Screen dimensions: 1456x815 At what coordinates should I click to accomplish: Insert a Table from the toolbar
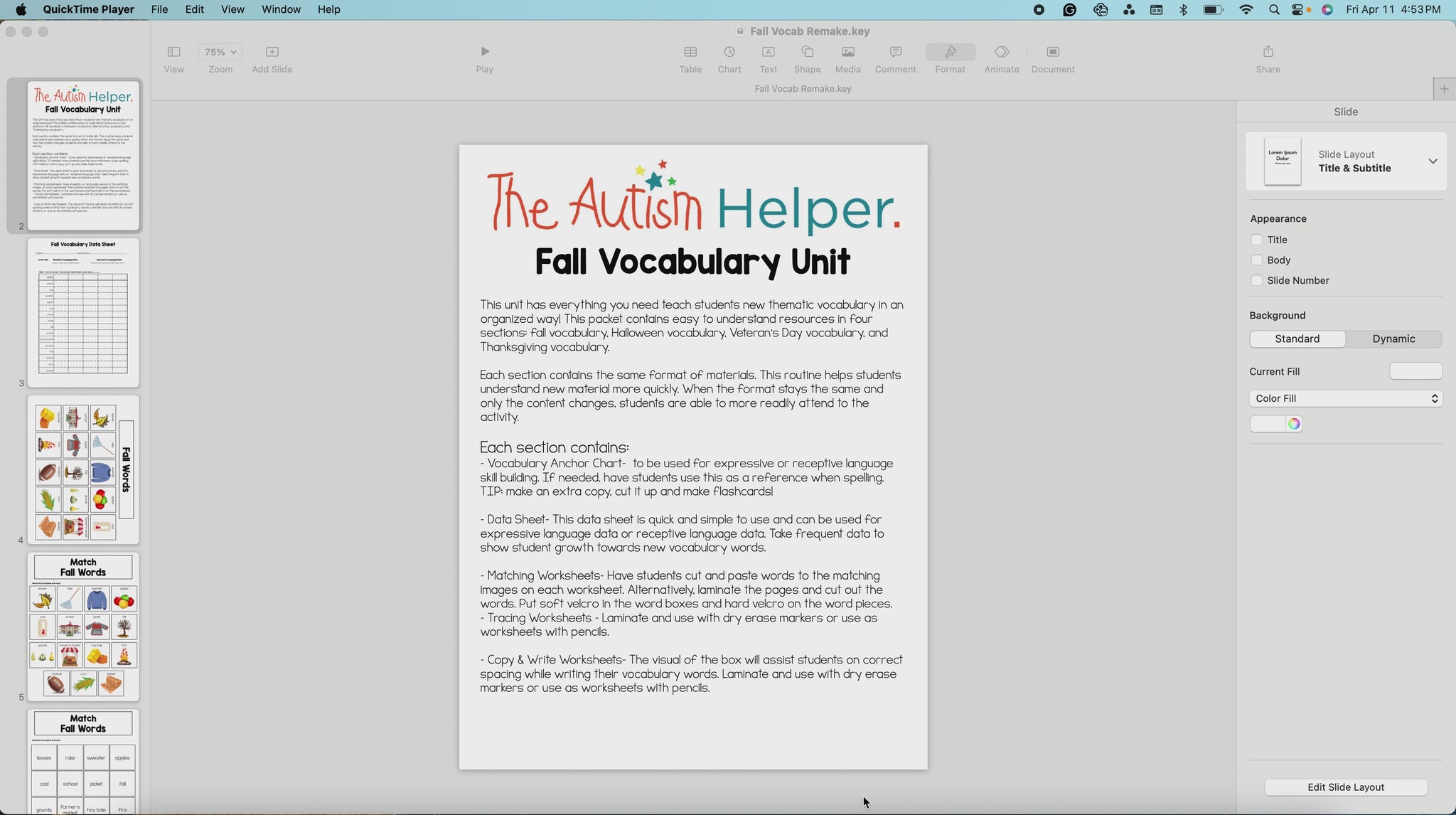pos(690,52)
